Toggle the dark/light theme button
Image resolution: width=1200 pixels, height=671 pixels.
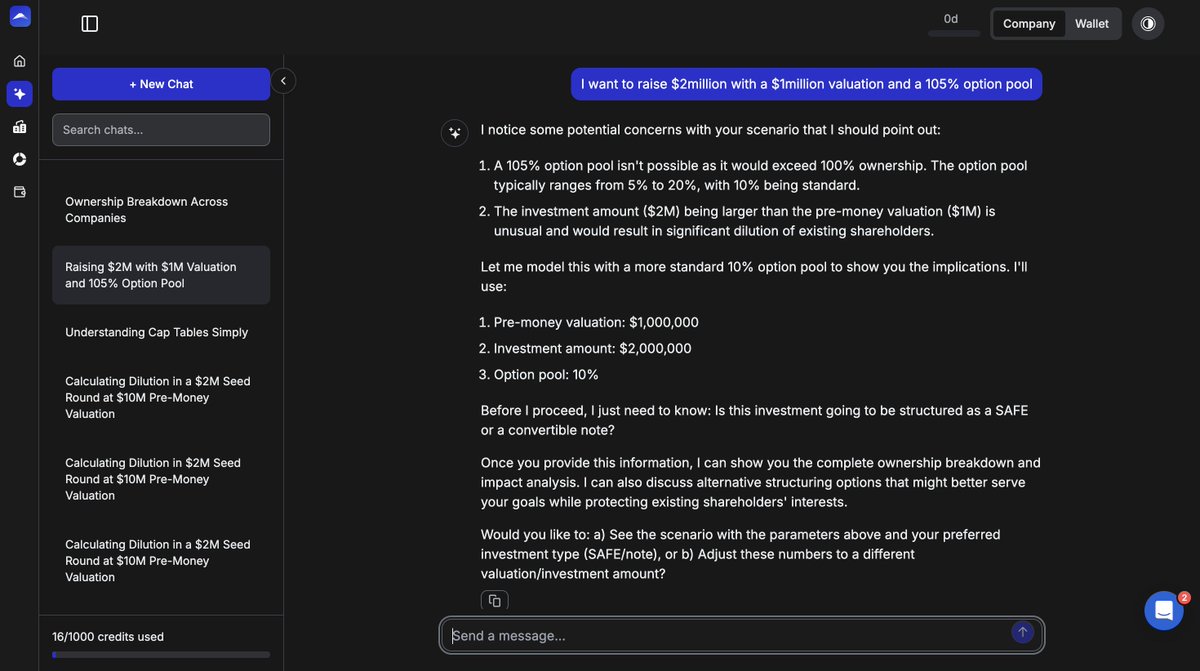1148,24
